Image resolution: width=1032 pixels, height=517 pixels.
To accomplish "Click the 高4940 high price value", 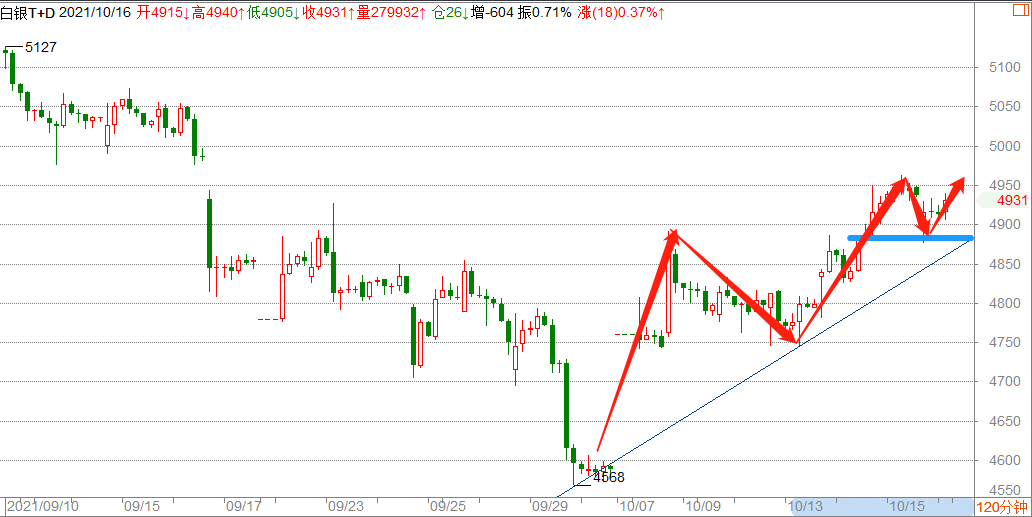I will point(219,11).
